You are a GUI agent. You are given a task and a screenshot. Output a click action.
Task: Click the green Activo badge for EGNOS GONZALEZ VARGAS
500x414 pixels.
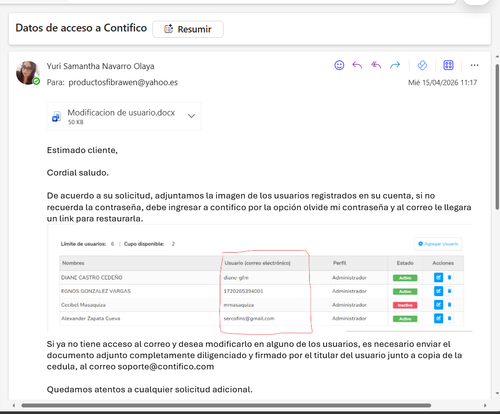click(405, 291)
